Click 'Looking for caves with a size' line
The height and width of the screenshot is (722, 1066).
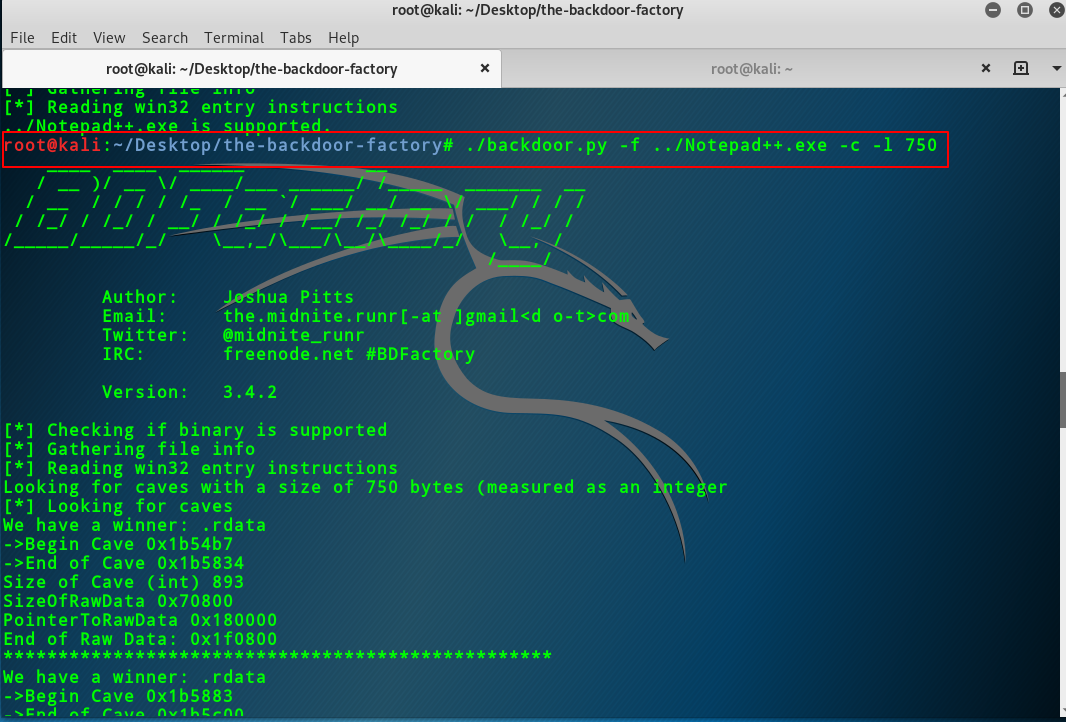[x=365, y=487]
